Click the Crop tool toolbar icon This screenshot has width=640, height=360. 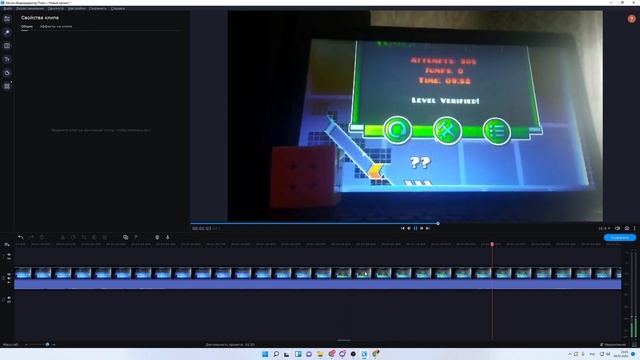pyautogui.click(x=84, y=237)
